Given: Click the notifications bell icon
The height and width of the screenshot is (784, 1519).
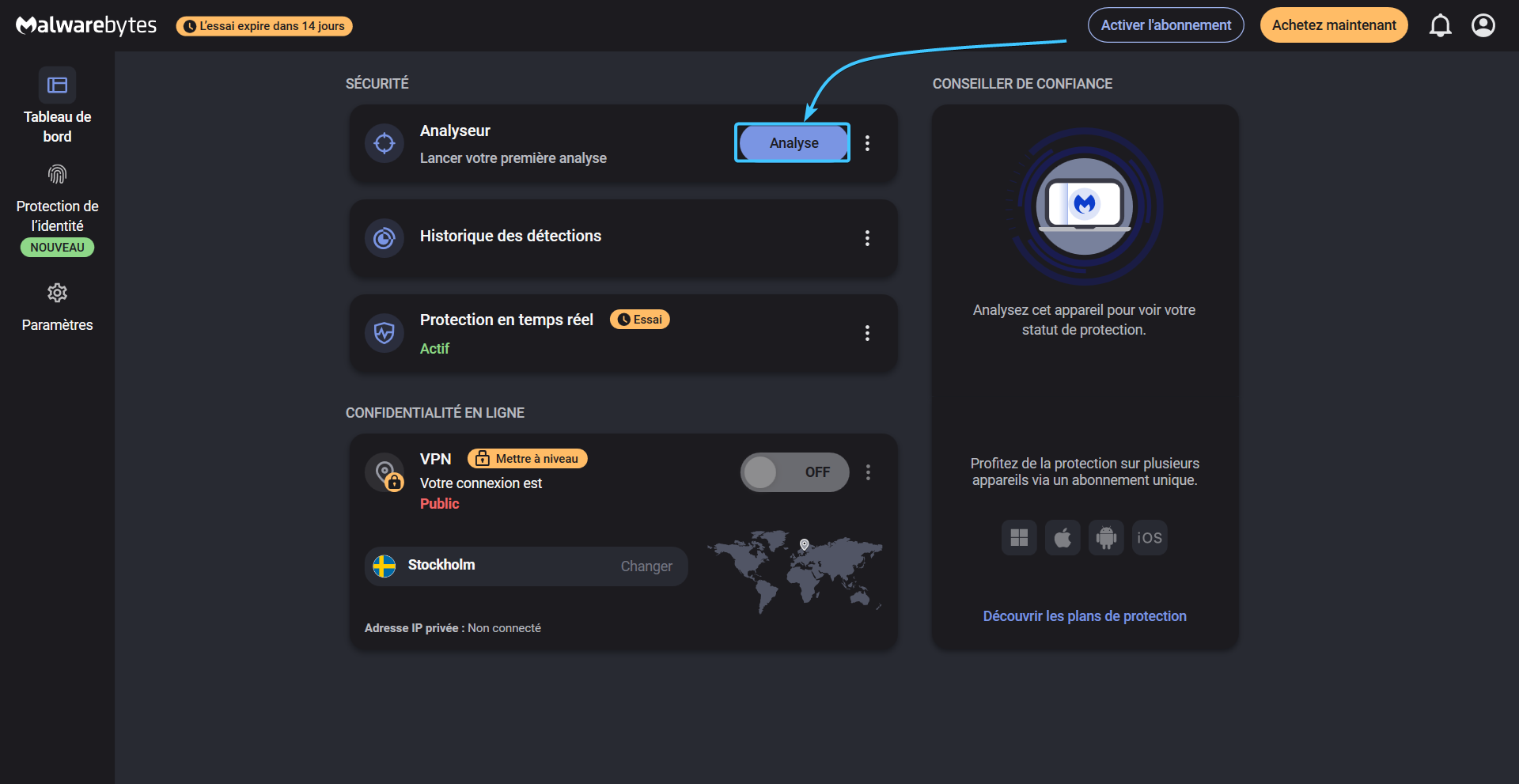Looking at the screenshot, I should pyautogui.click(x=1440, y=25).
